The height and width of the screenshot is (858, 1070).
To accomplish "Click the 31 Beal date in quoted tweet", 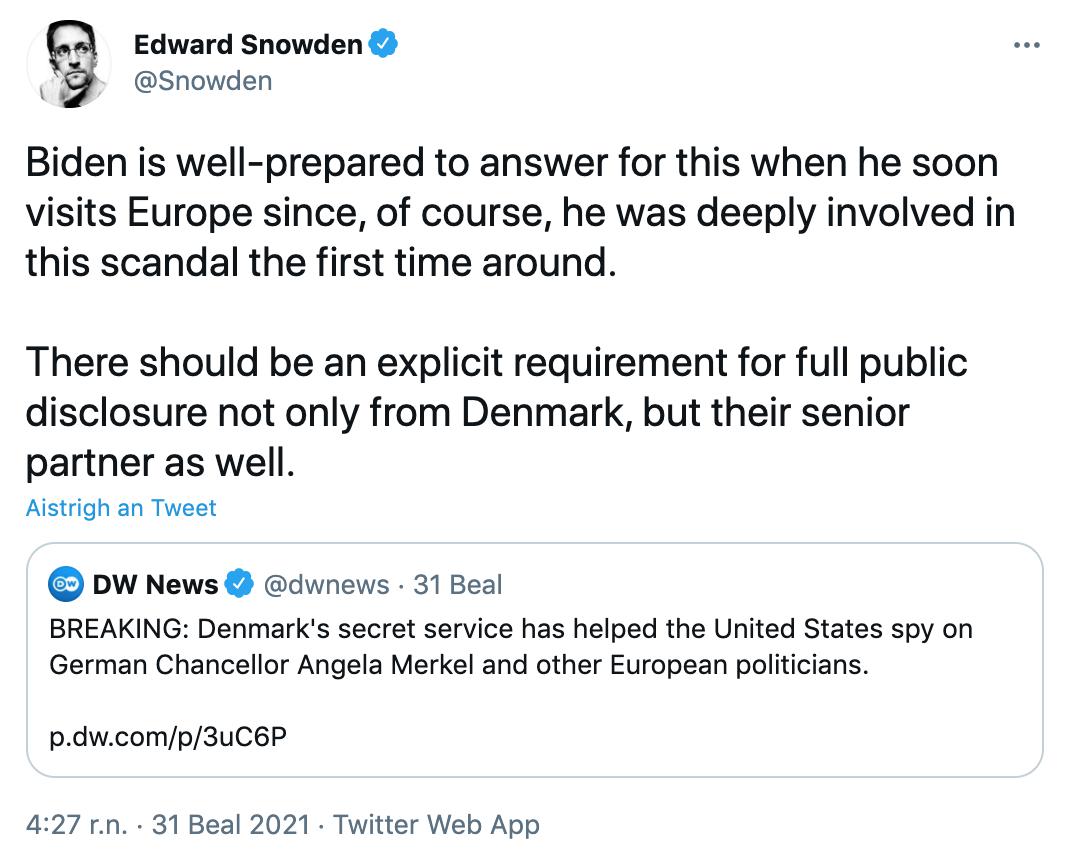I will click(458, 584).
